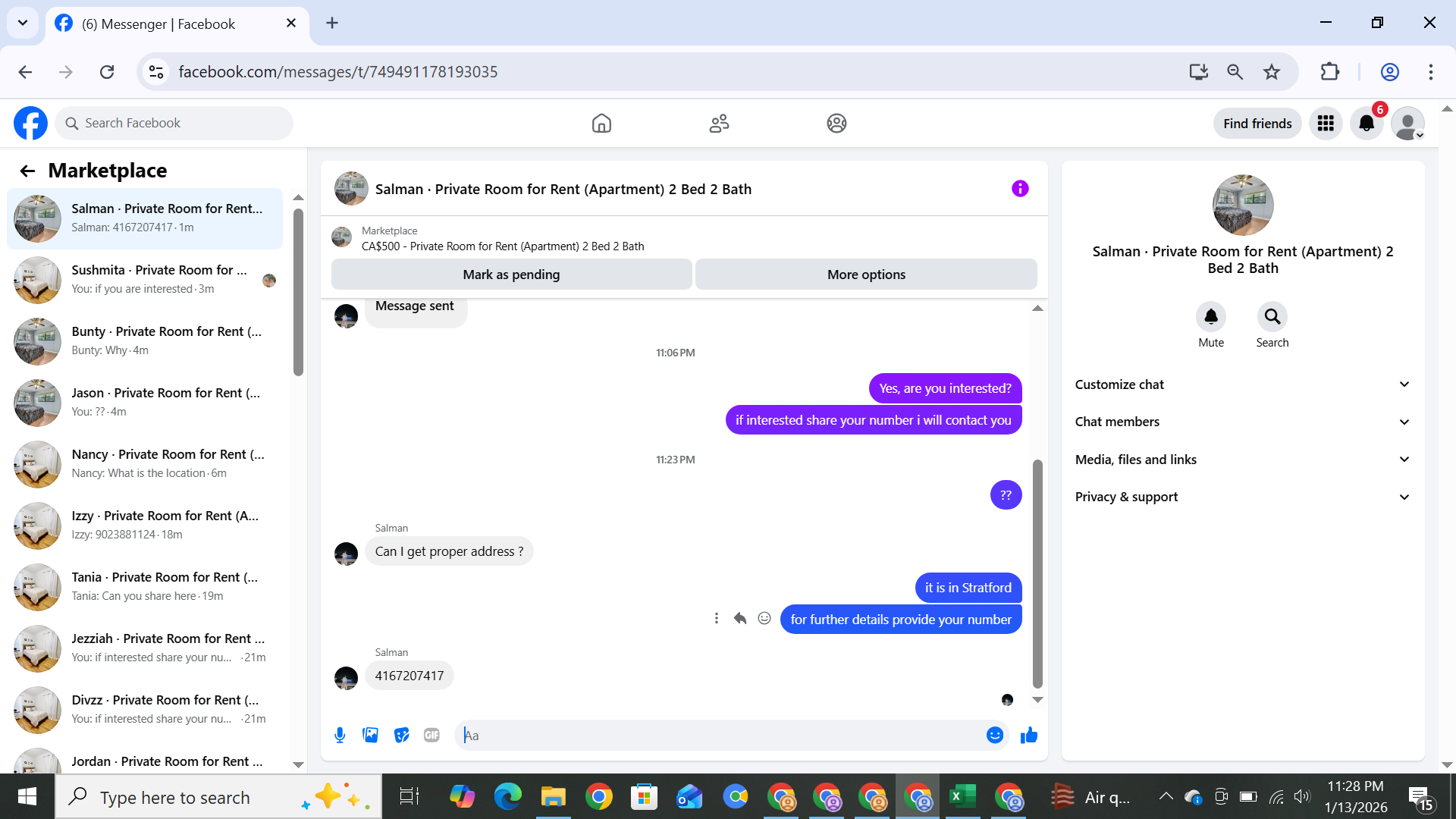Click the Mark as pending button
The image size is (1456, 819).
click(511, 275)
